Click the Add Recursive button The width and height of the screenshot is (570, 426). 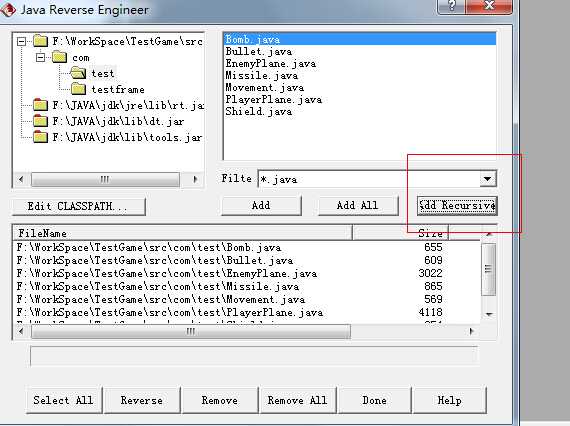(x=457, y=206)
